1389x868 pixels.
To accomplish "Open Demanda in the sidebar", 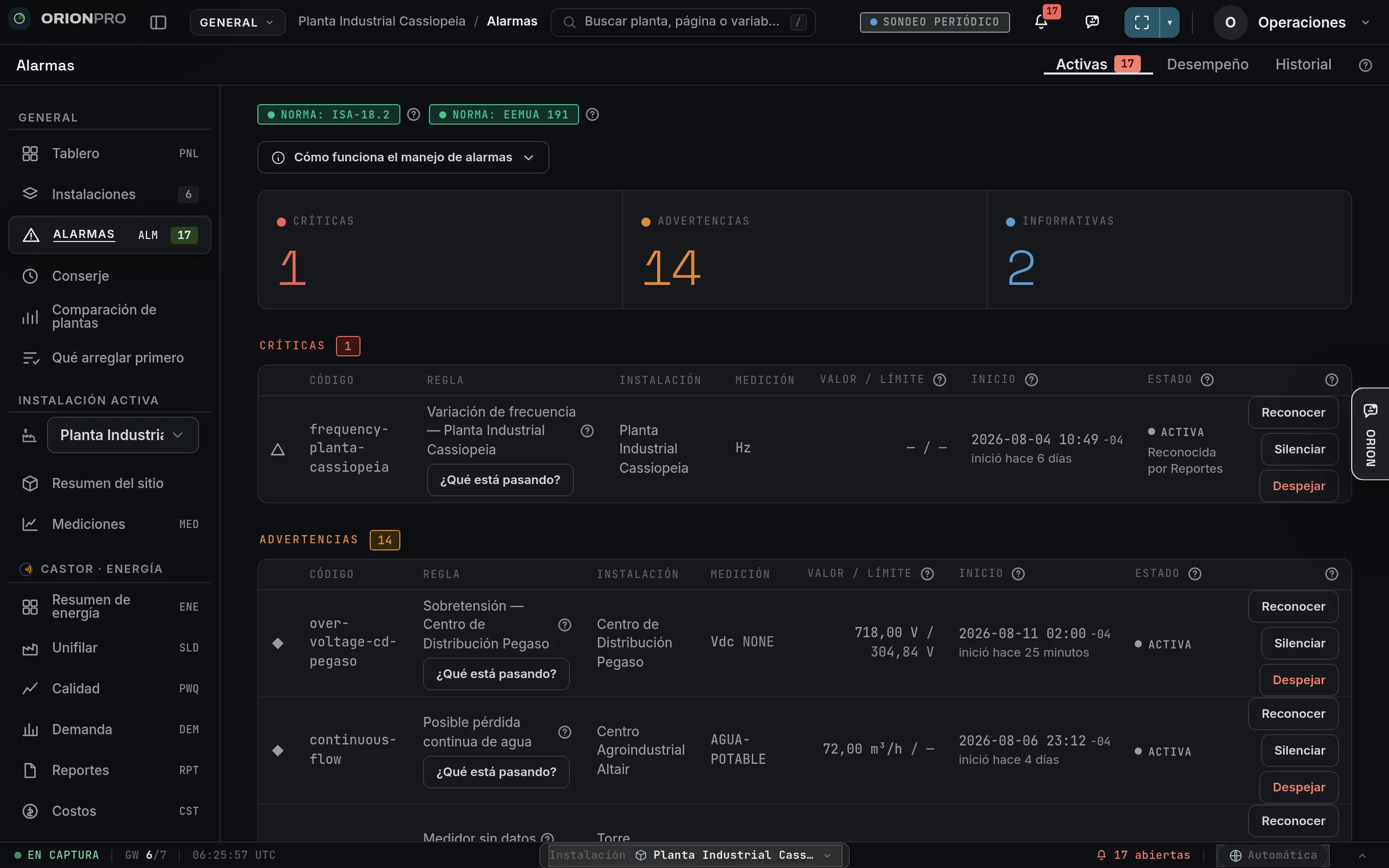I will (110, 729).
